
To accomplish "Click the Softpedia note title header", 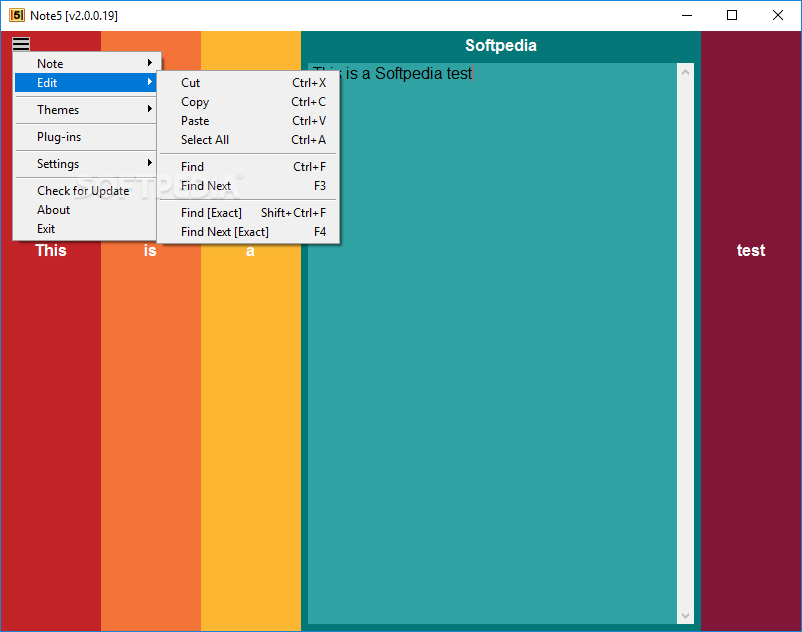I will [x=501, y=46].
